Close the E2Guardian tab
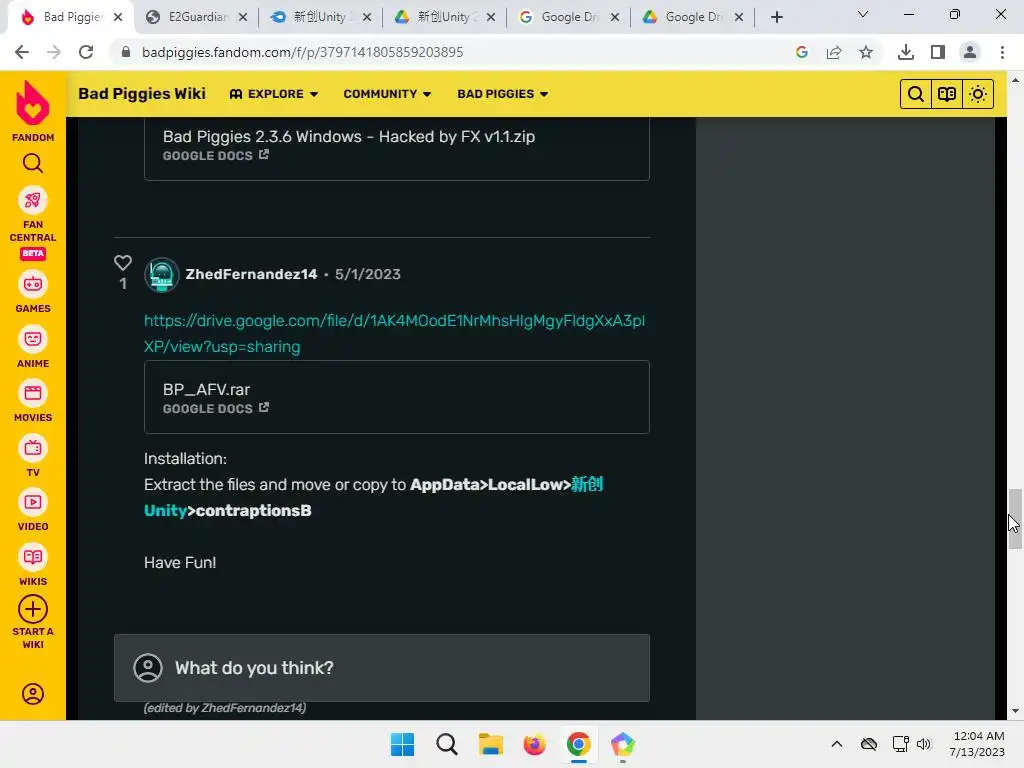Screen dimensions: 1024x768 click(x=243, y=17)
